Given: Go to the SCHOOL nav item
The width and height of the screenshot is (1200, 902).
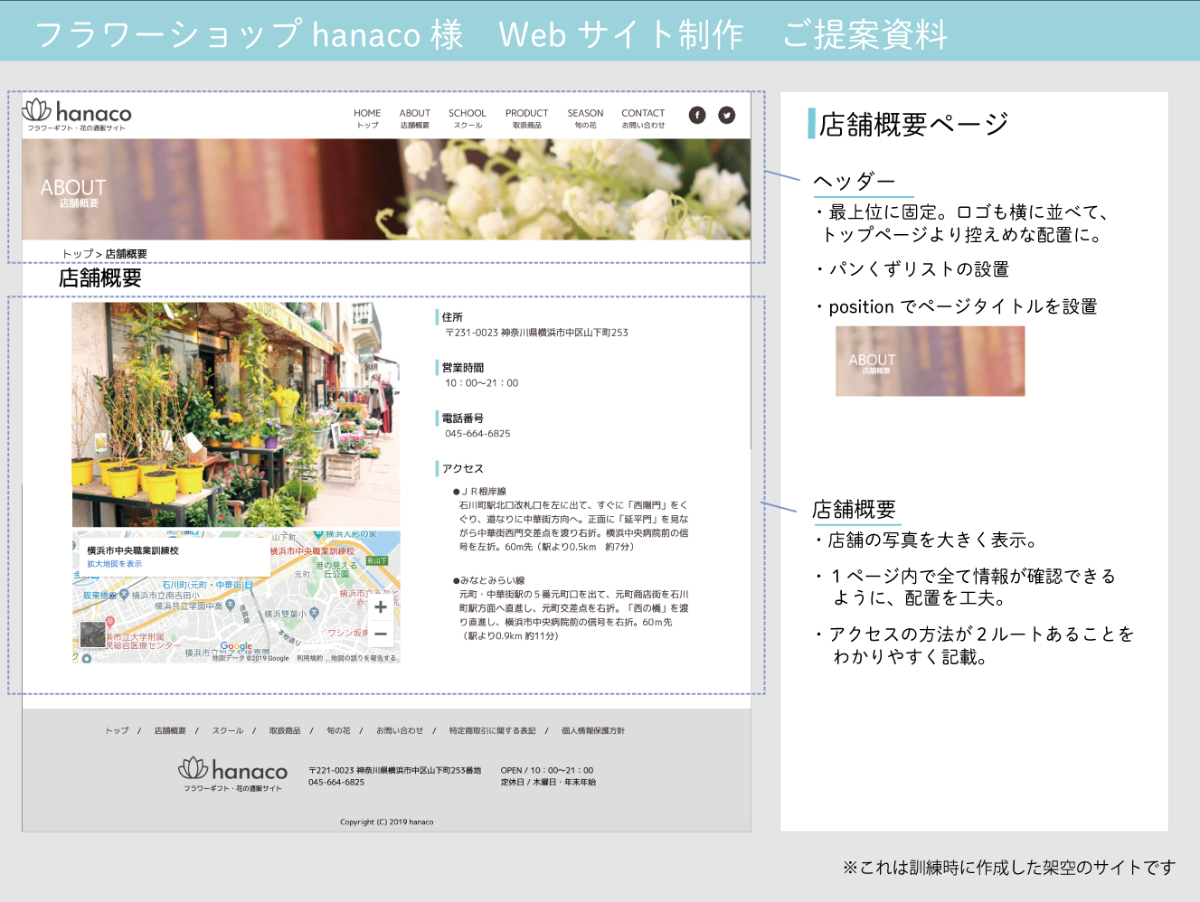Looking at the screenshot, I should pyautogui.click(x=467, y=118).
